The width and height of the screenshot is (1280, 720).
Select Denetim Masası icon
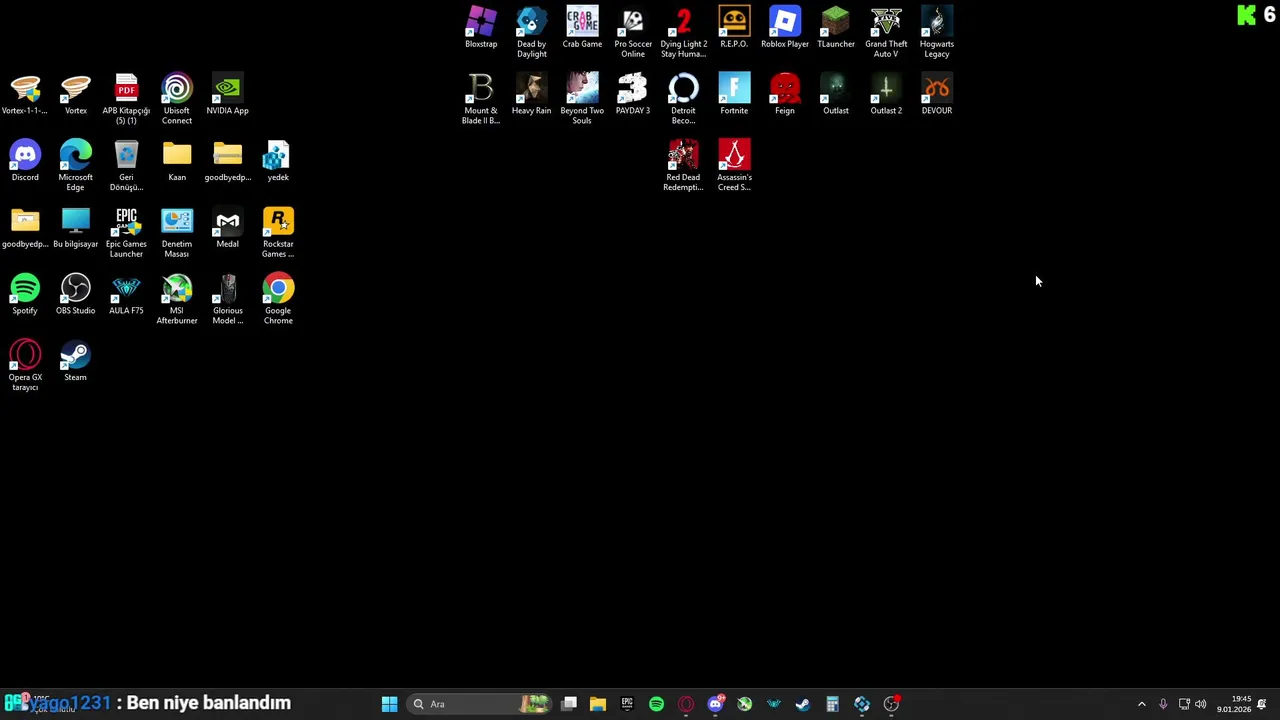177,232
